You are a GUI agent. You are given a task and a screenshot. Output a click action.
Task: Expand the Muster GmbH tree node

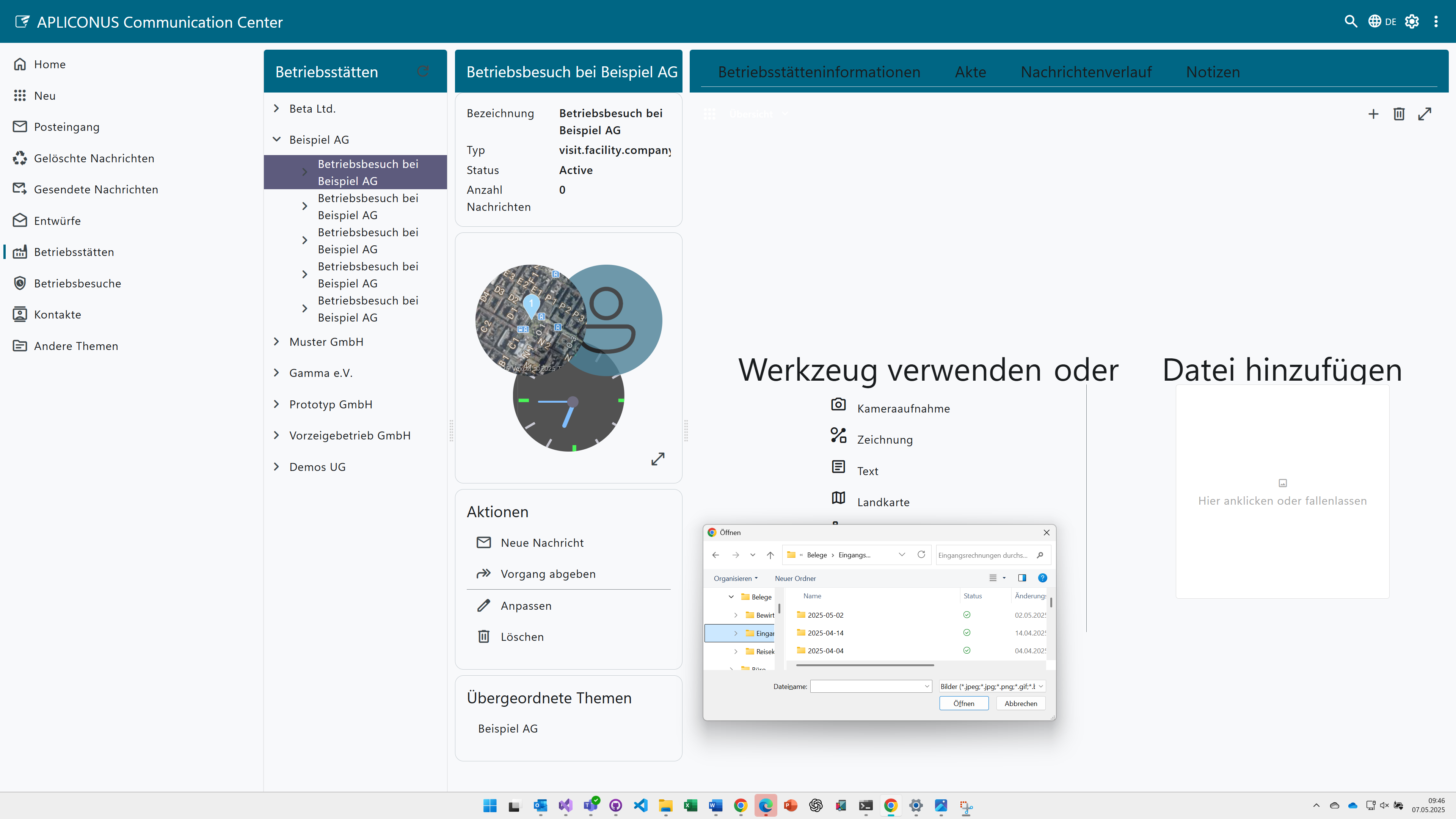click(276, 341)
